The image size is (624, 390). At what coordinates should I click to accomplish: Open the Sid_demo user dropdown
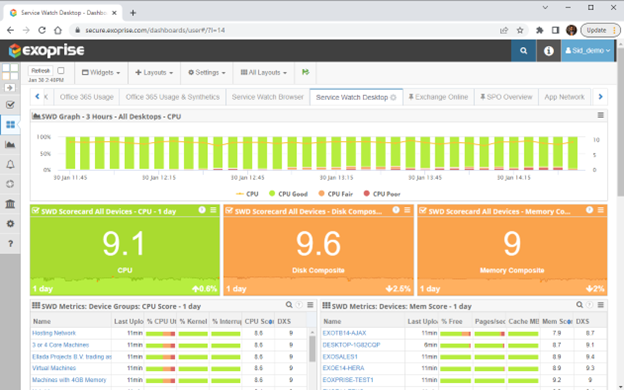click(587, 51)
